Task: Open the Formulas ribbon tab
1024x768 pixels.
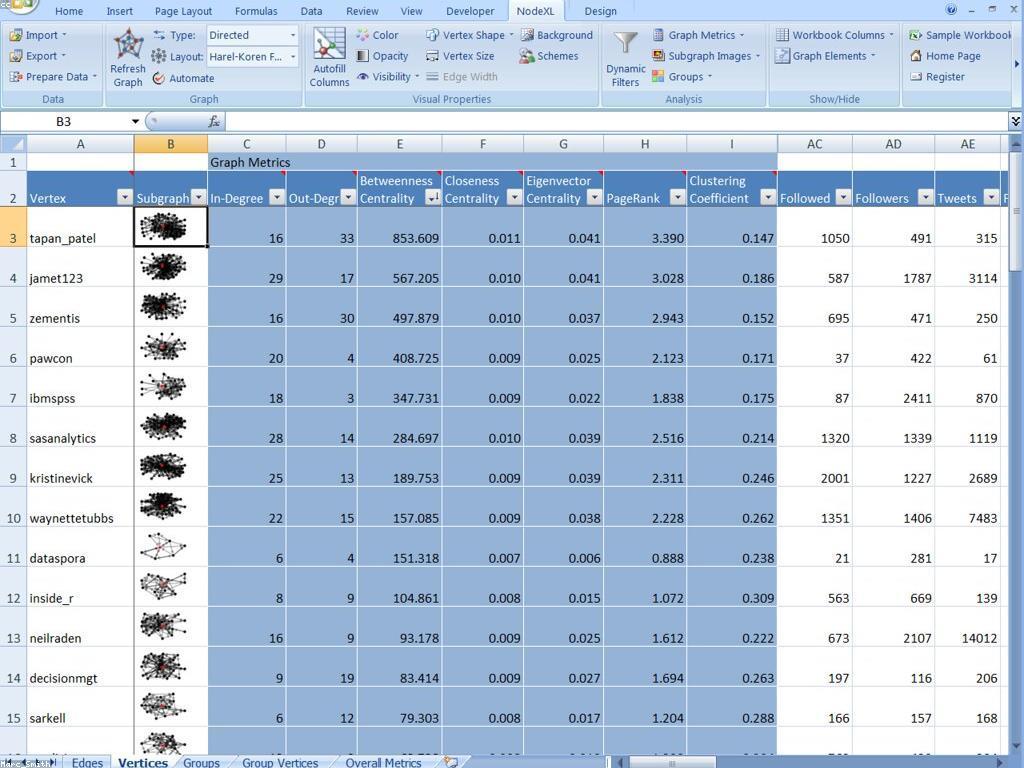Action: [256, 11]
